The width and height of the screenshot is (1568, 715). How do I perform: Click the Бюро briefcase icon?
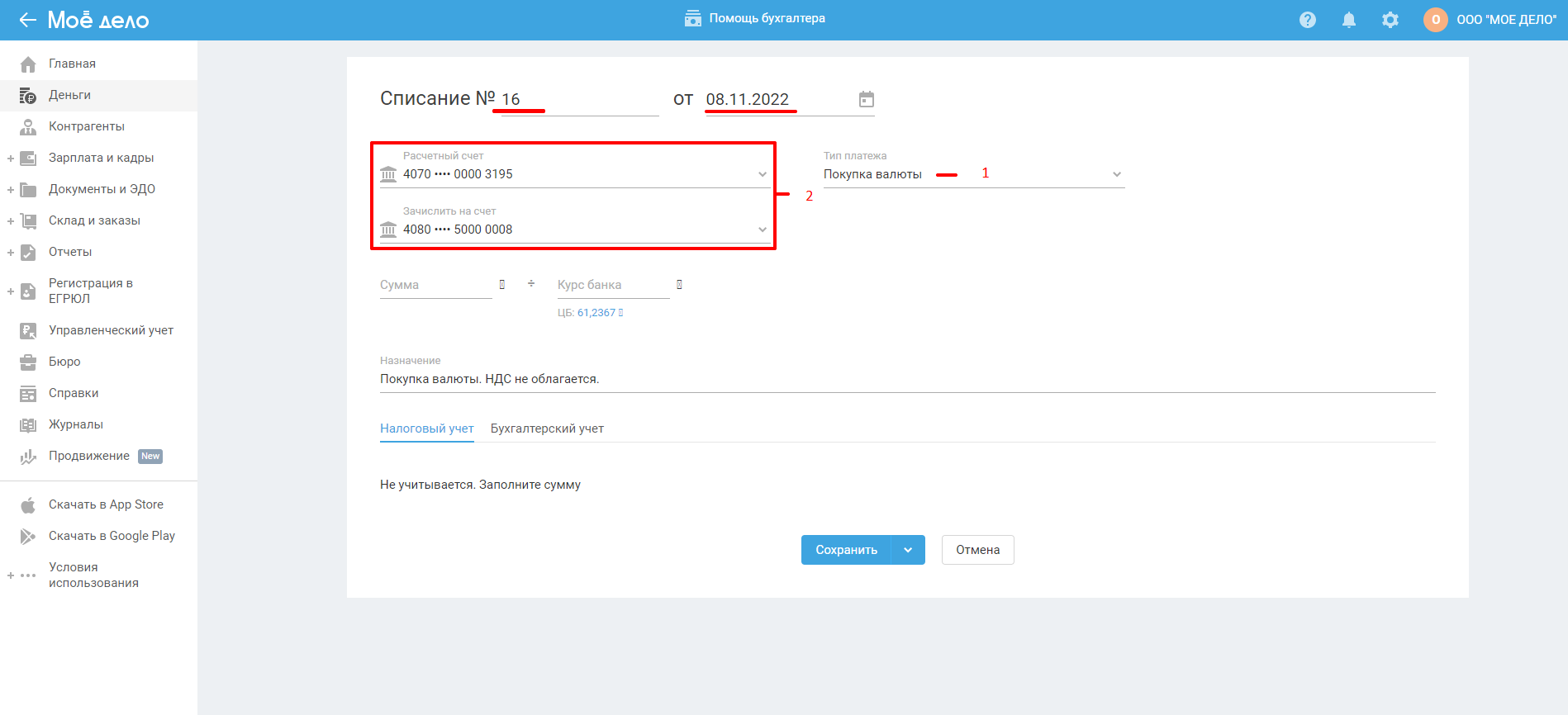pyautogui.click(x=28, y=362)
